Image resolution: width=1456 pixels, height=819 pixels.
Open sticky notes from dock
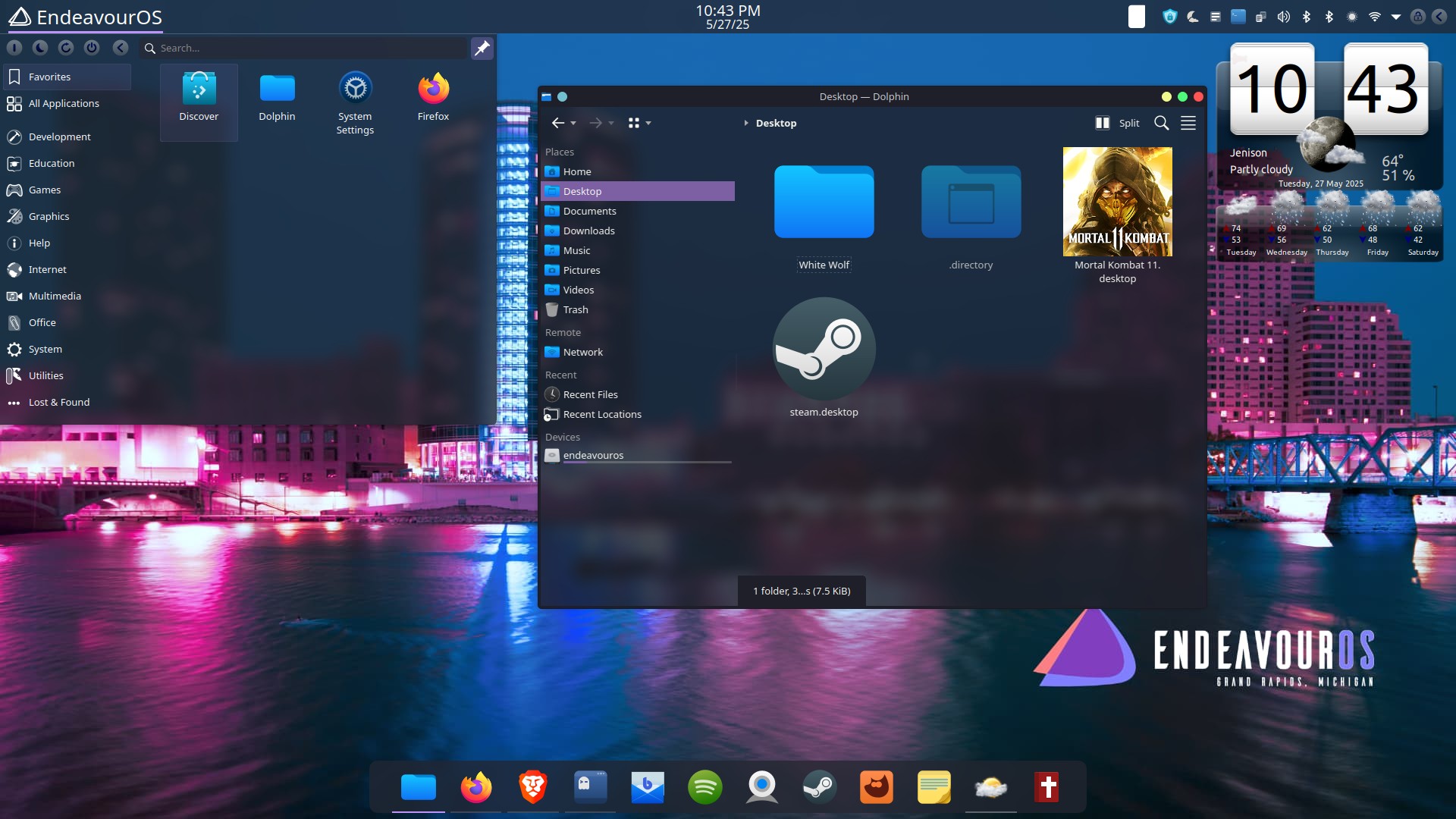tap(934, 787)
